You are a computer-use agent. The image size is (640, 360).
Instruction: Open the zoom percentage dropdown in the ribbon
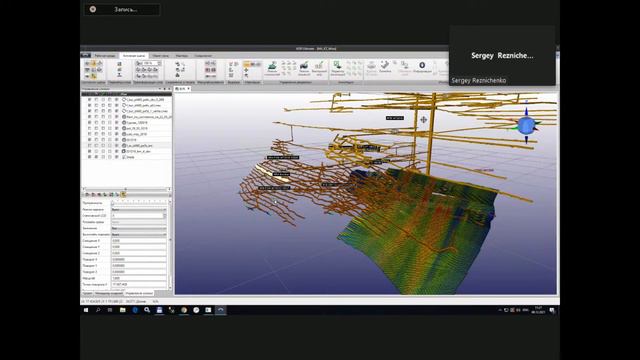click(x=159, y=63)
